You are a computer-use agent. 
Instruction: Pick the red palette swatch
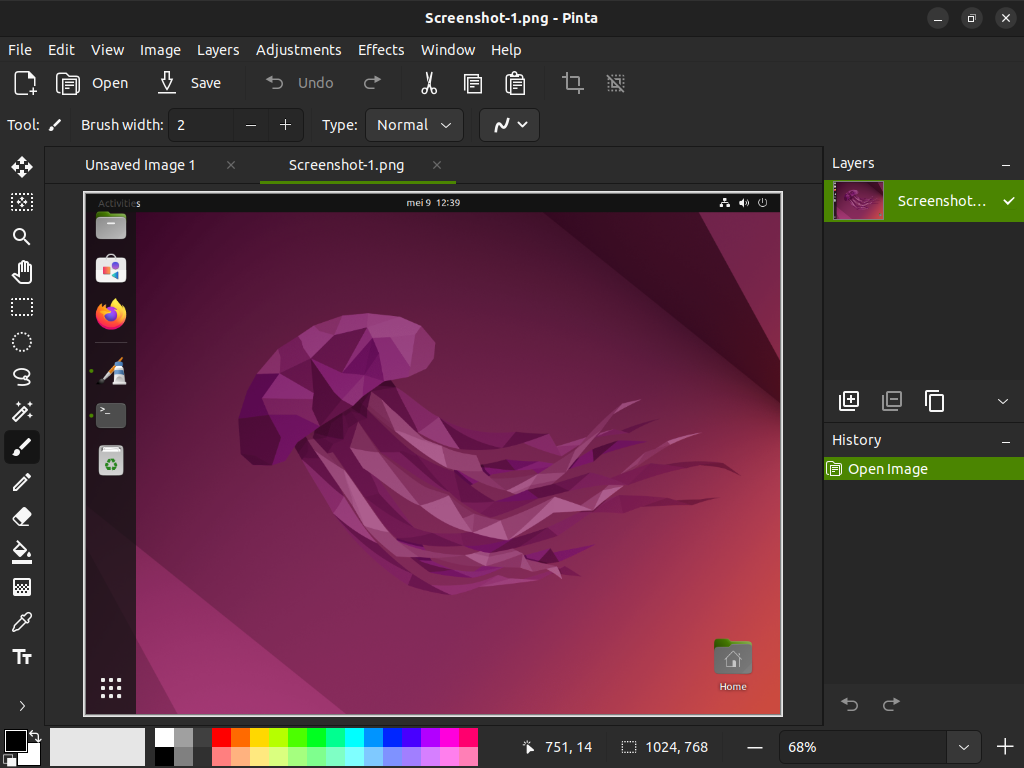(221, 738)
